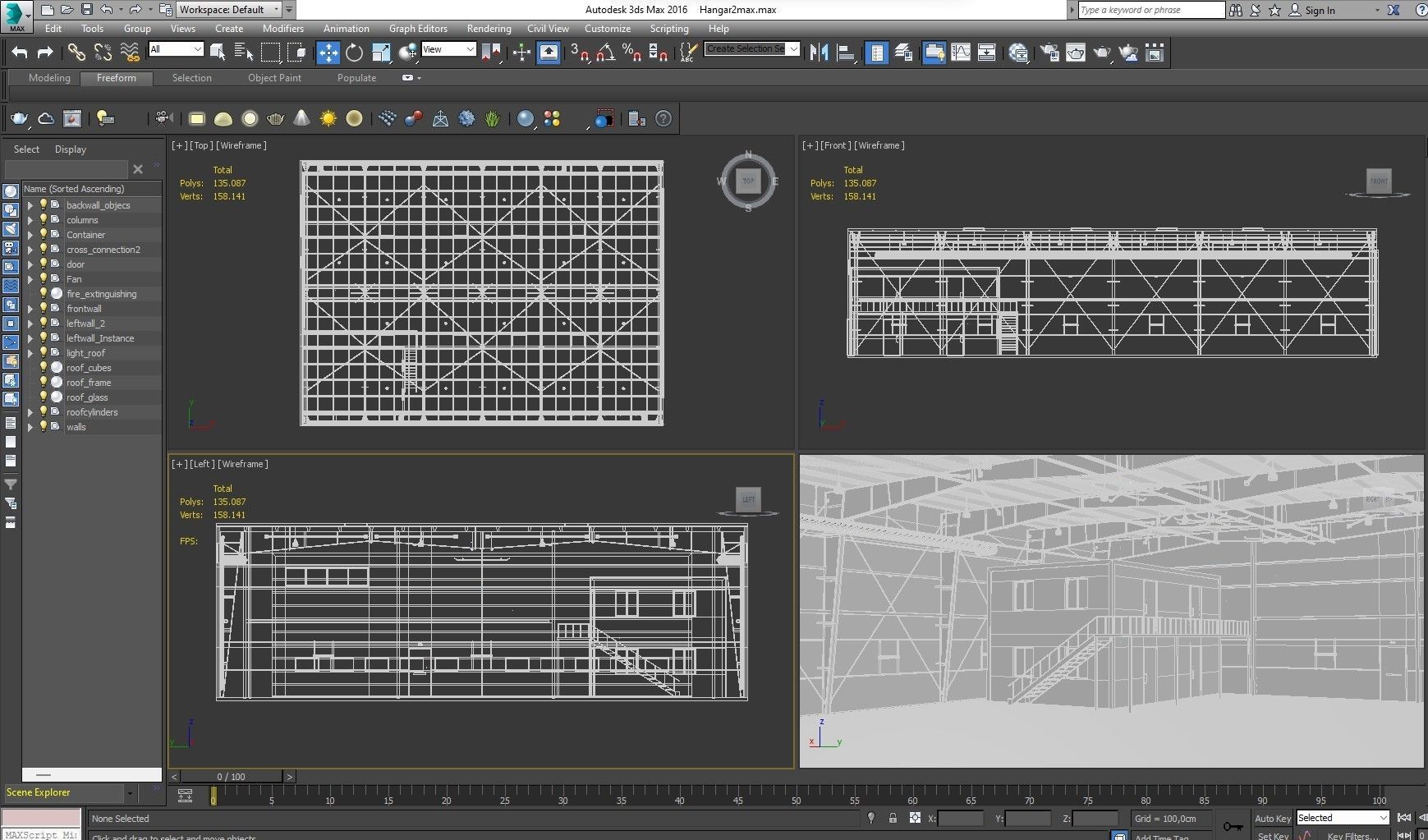Click the Wireframe label in Top viewport
The height and width of the screenshot is (840, 1428).
pos(241,145)
